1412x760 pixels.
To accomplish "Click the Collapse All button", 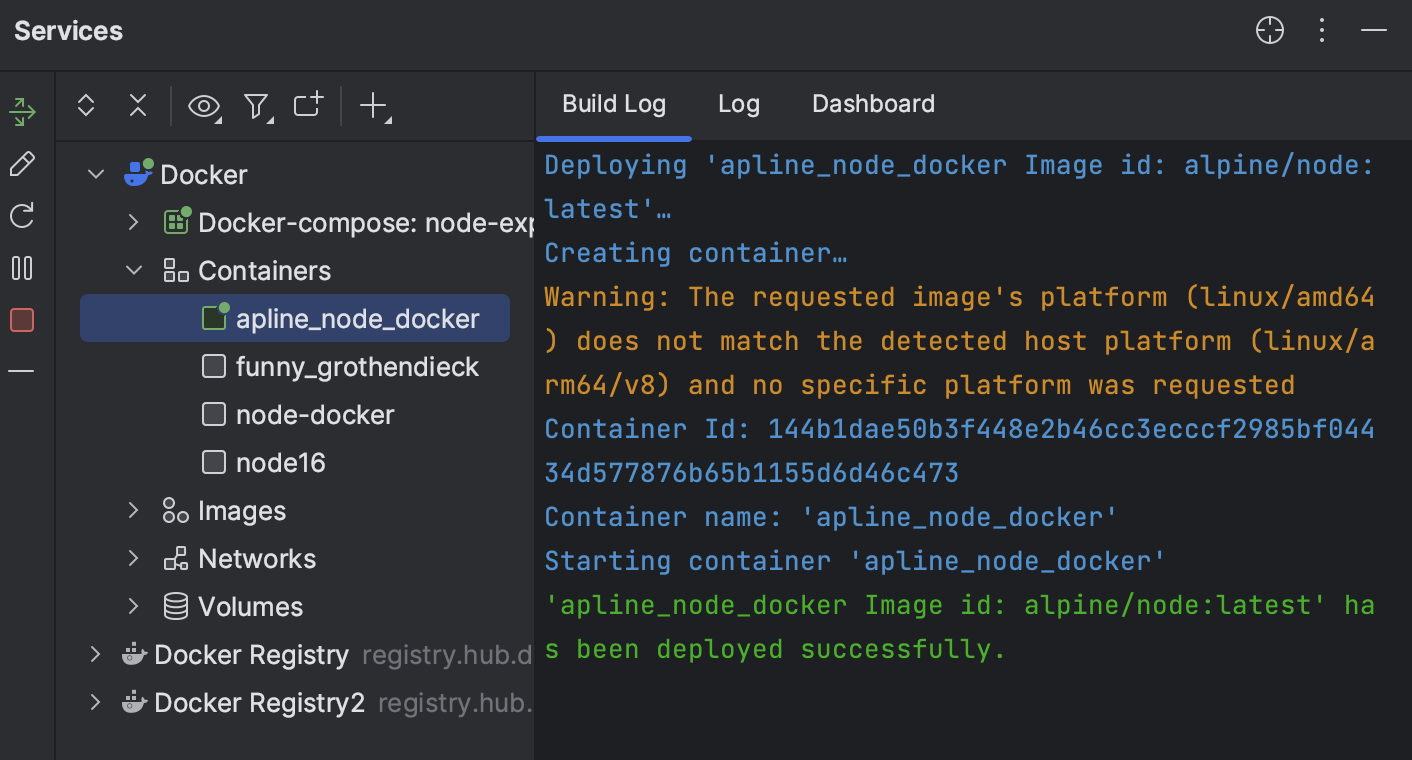I will pyautogui.click(x=138, y=105).
